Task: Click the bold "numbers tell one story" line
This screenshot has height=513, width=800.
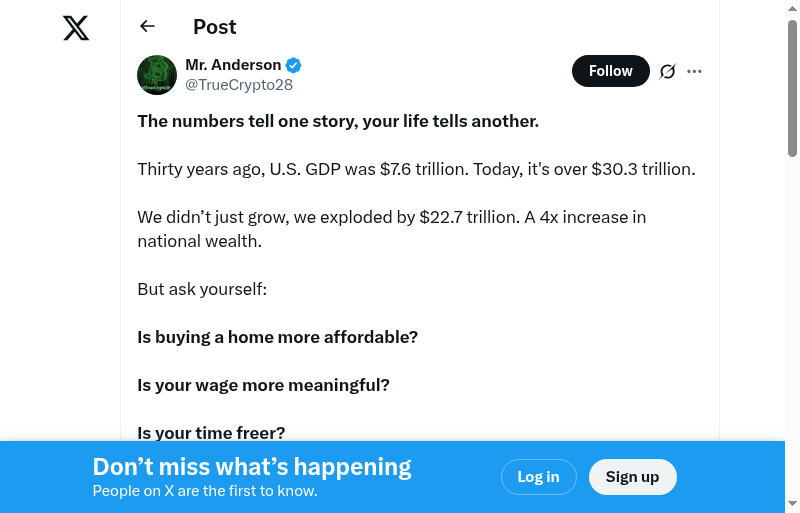Action: point(338,121)
